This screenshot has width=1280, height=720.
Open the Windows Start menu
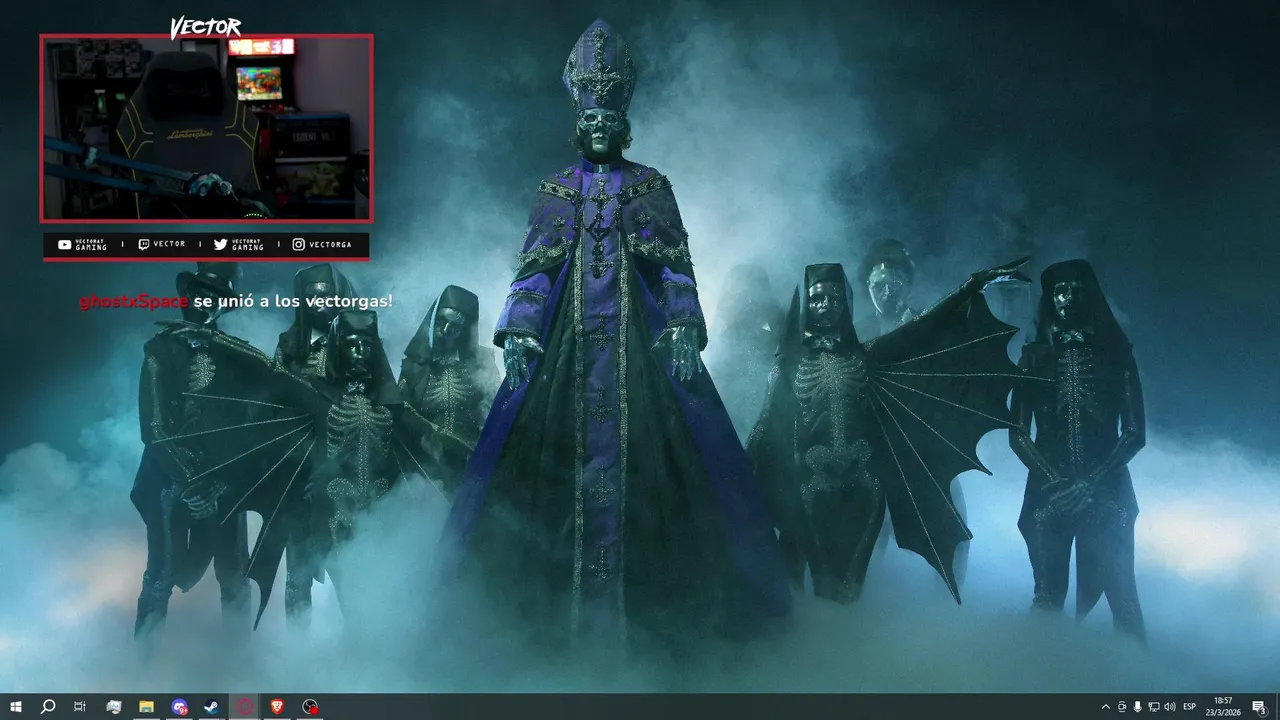[16, 707]
